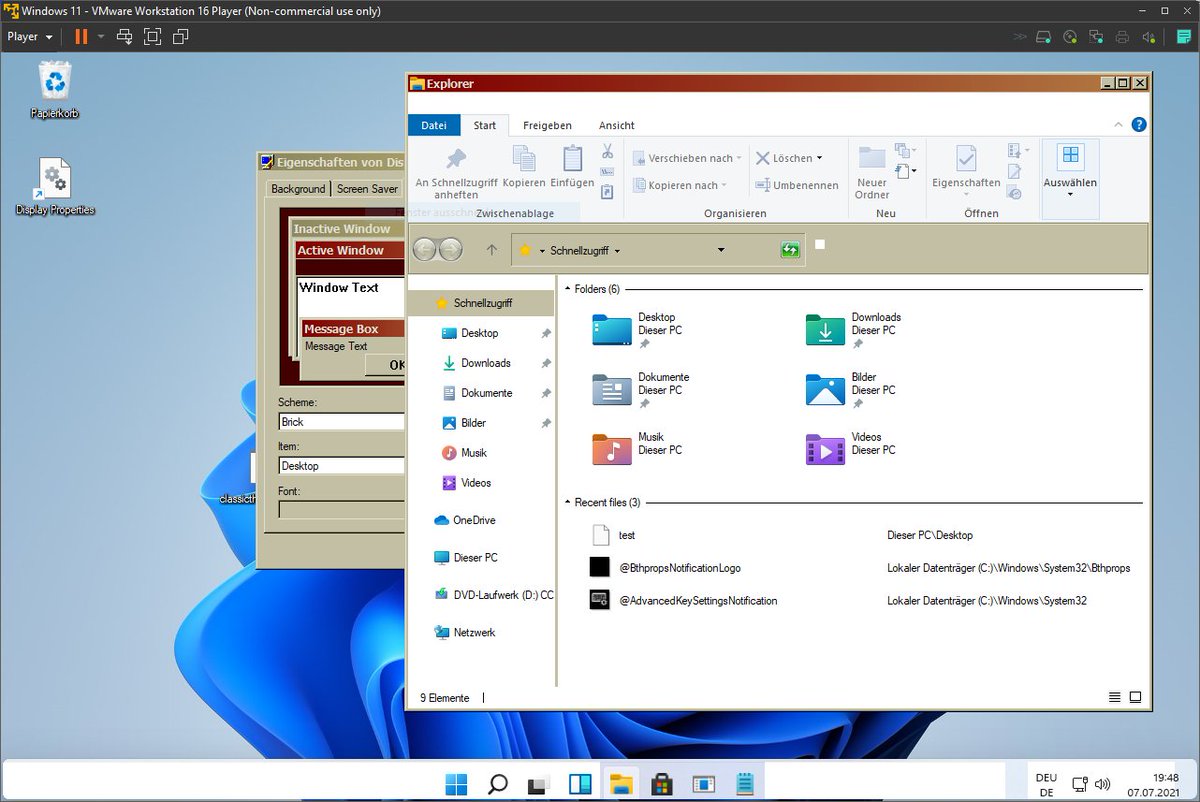Select Screen Saver tab in Display Properties

[x=367, y=188]
